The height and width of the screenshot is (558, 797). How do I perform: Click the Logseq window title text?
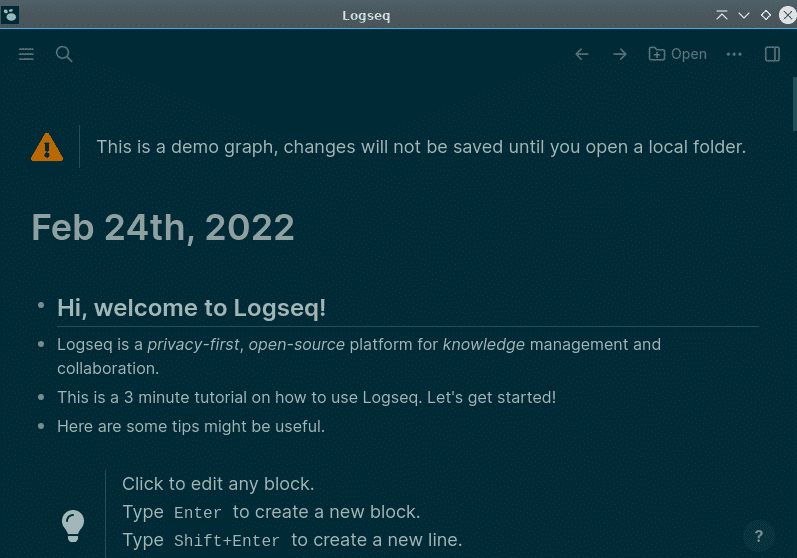coord(366,16)
